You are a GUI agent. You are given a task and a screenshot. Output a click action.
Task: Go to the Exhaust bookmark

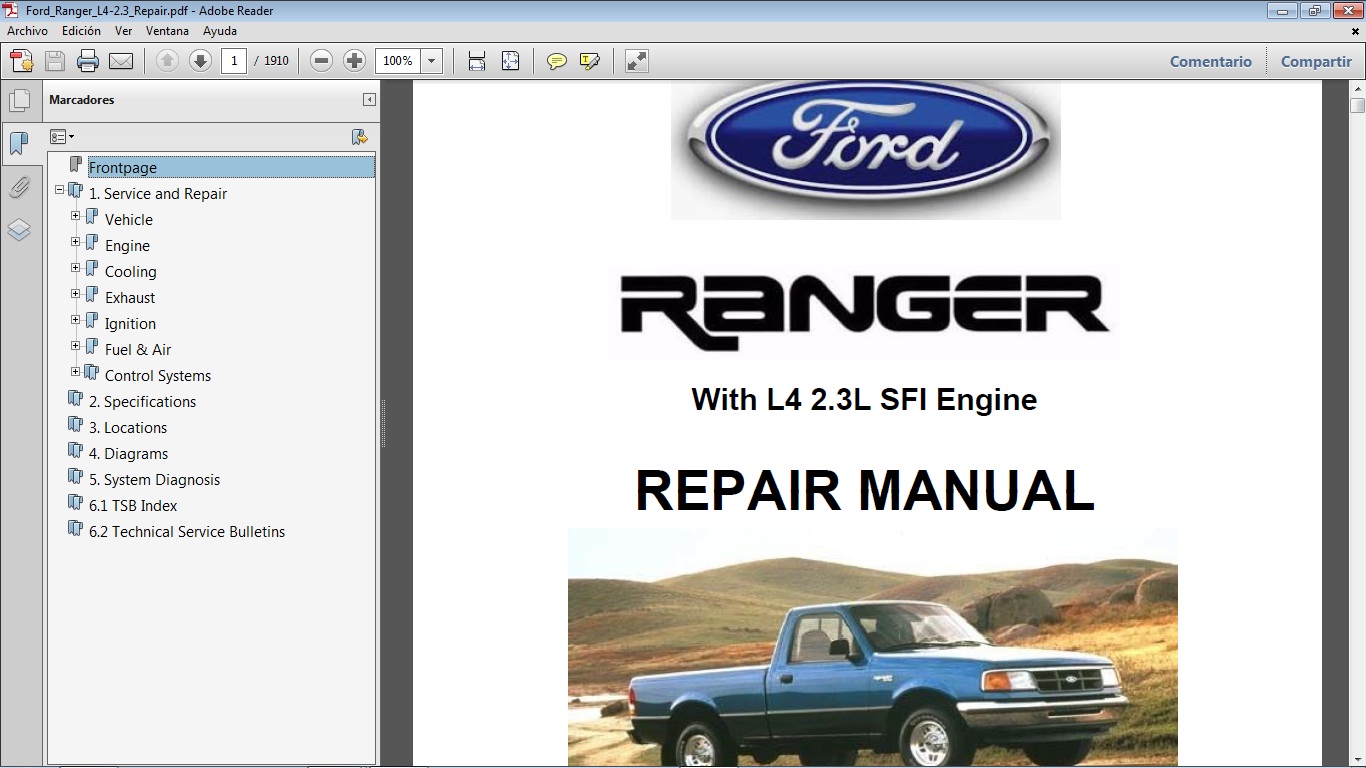click(x=130, y=298)
